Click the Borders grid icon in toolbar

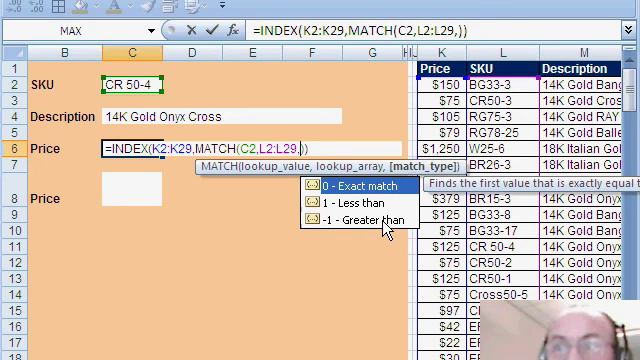coord(58,6)
